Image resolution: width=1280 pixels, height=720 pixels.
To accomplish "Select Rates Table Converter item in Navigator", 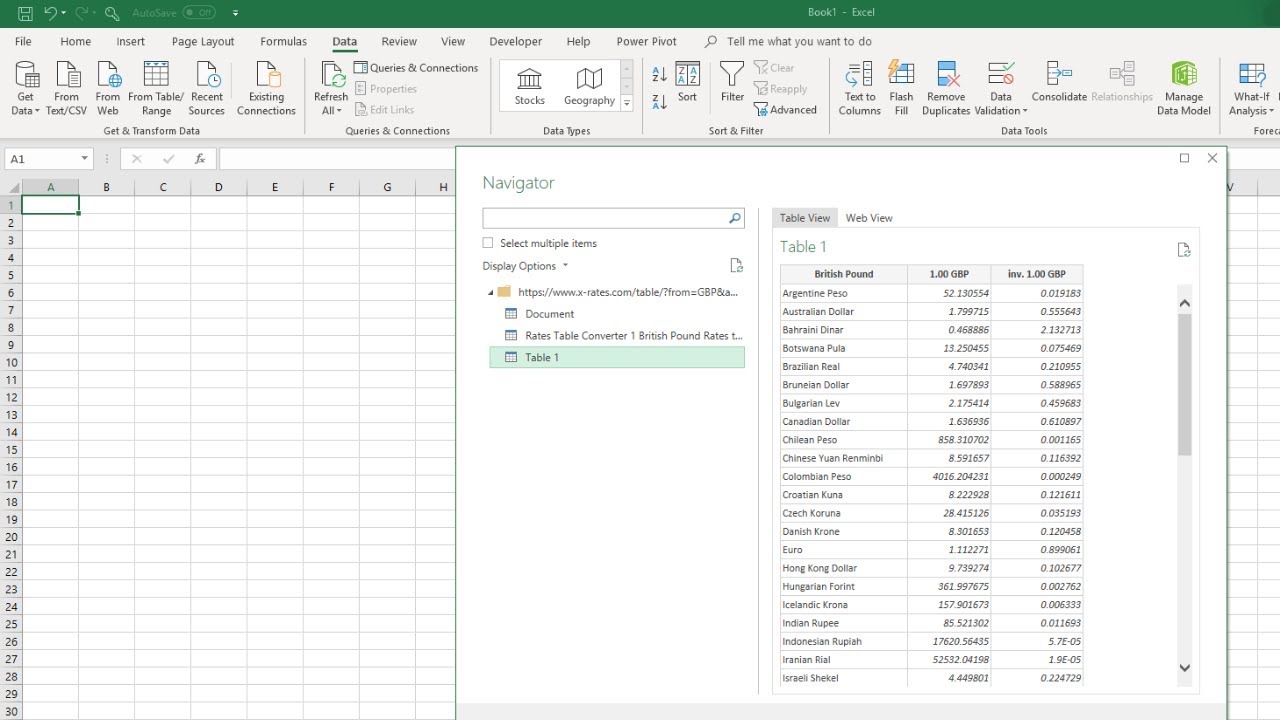I will point(633,336).
